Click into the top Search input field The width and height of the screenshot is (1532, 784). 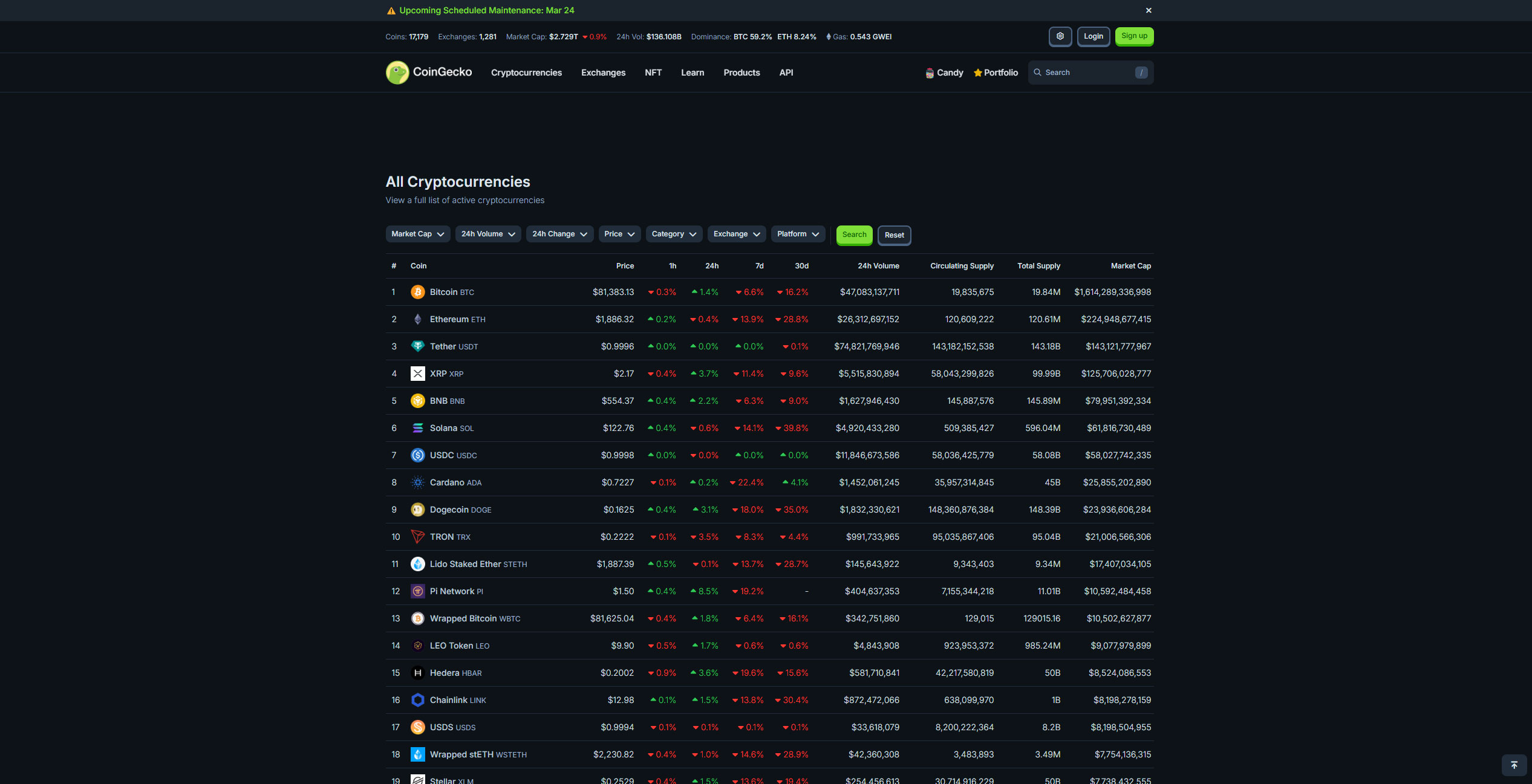pyautogui.click(x=1091, y=73)
